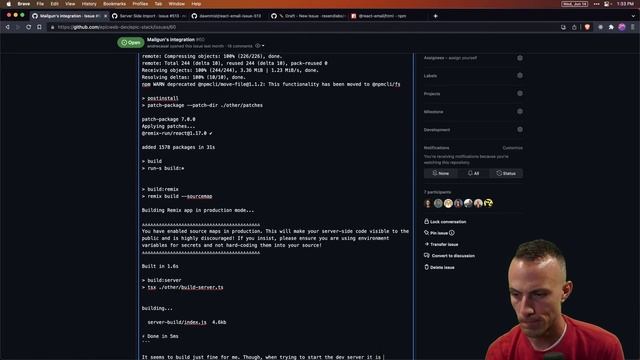Select the Status notification option
The height and width of the screenshot is (360, 640).
(x=506, y=173)
